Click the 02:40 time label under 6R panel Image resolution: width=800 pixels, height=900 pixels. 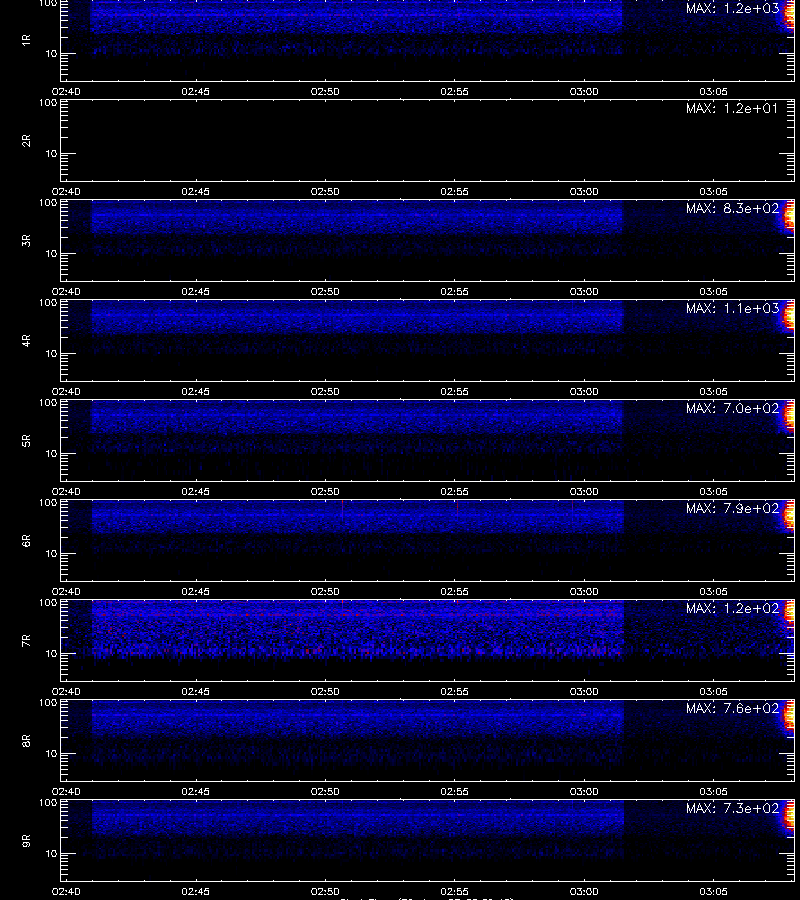66,591
